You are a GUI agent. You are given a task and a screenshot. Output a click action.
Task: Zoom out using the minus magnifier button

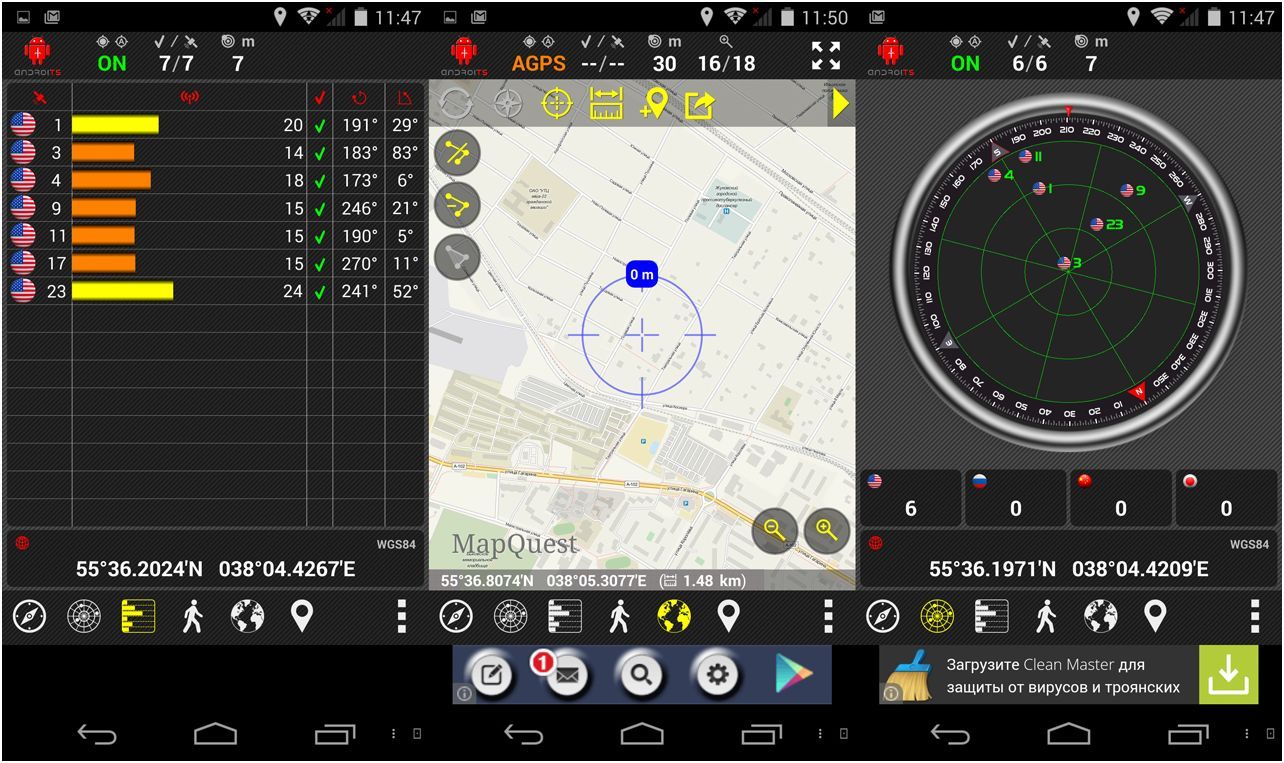click(774, 531)
